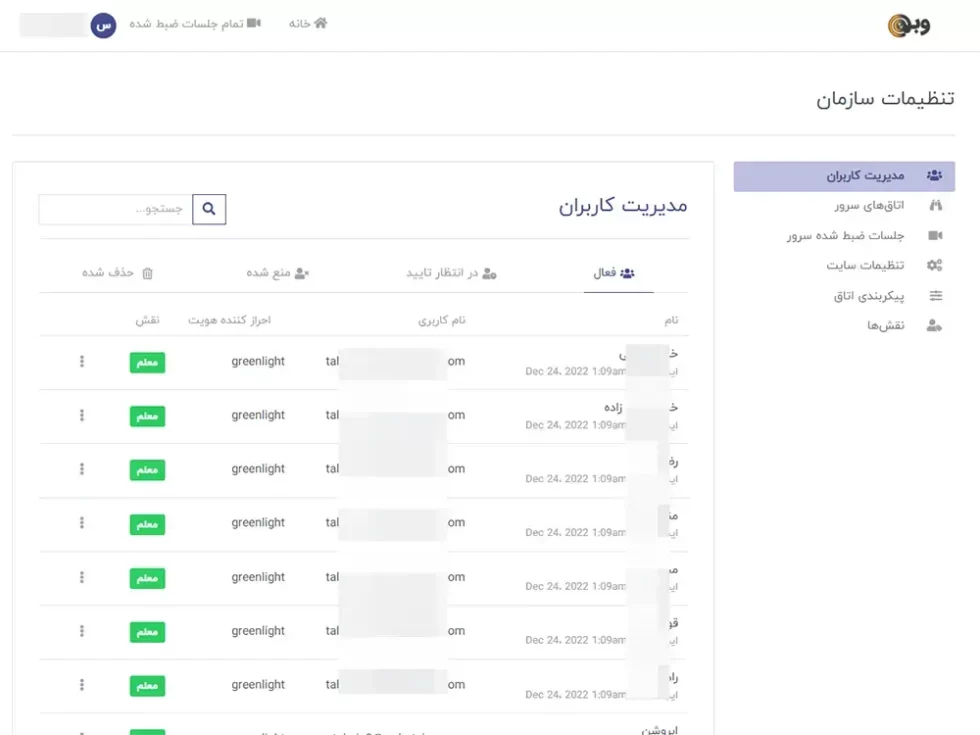Open پیکربندی اتاق room configuration

click(x=868, y=296)
